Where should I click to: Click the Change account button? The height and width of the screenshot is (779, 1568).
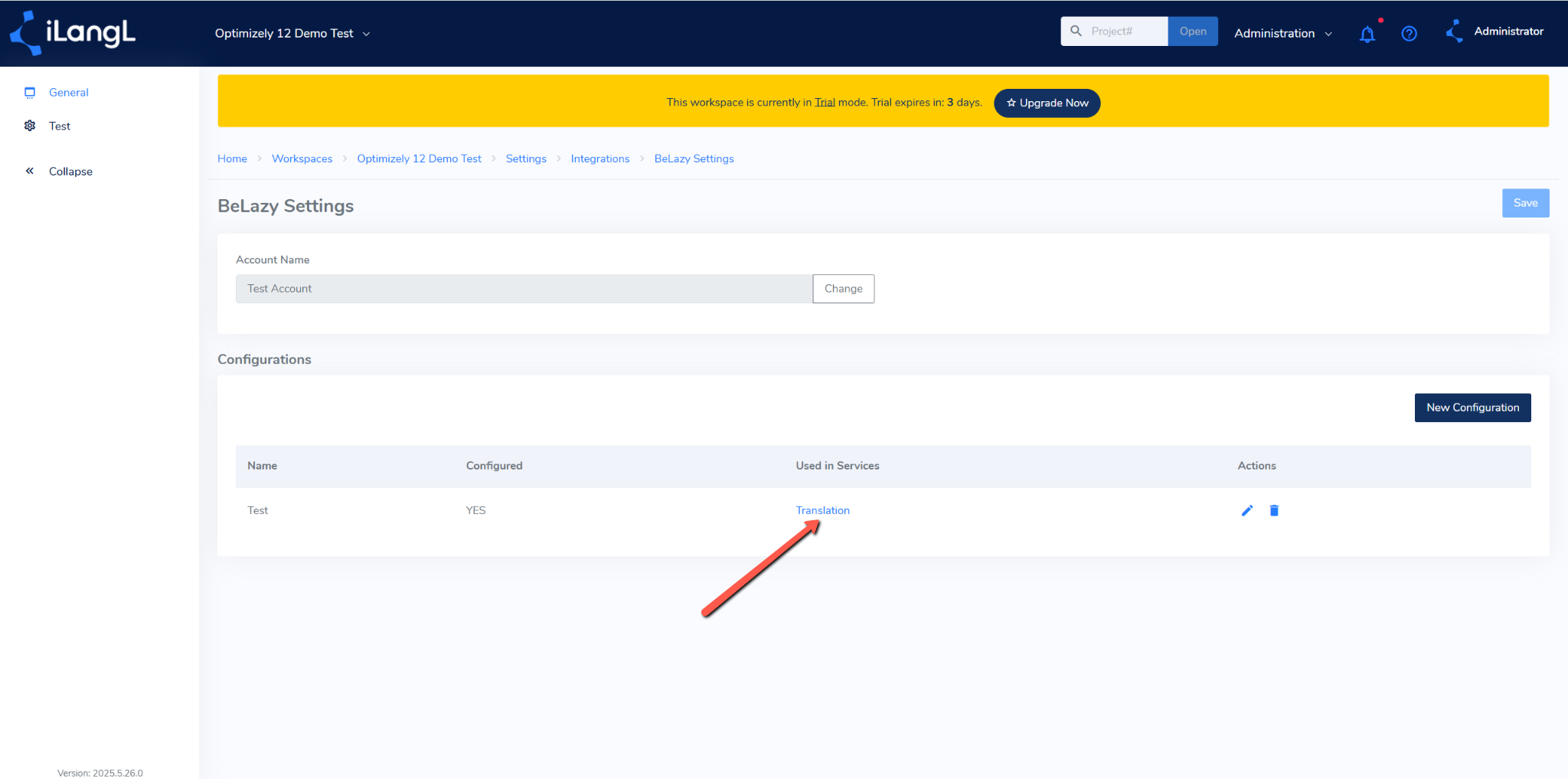(x=843, y=289)
